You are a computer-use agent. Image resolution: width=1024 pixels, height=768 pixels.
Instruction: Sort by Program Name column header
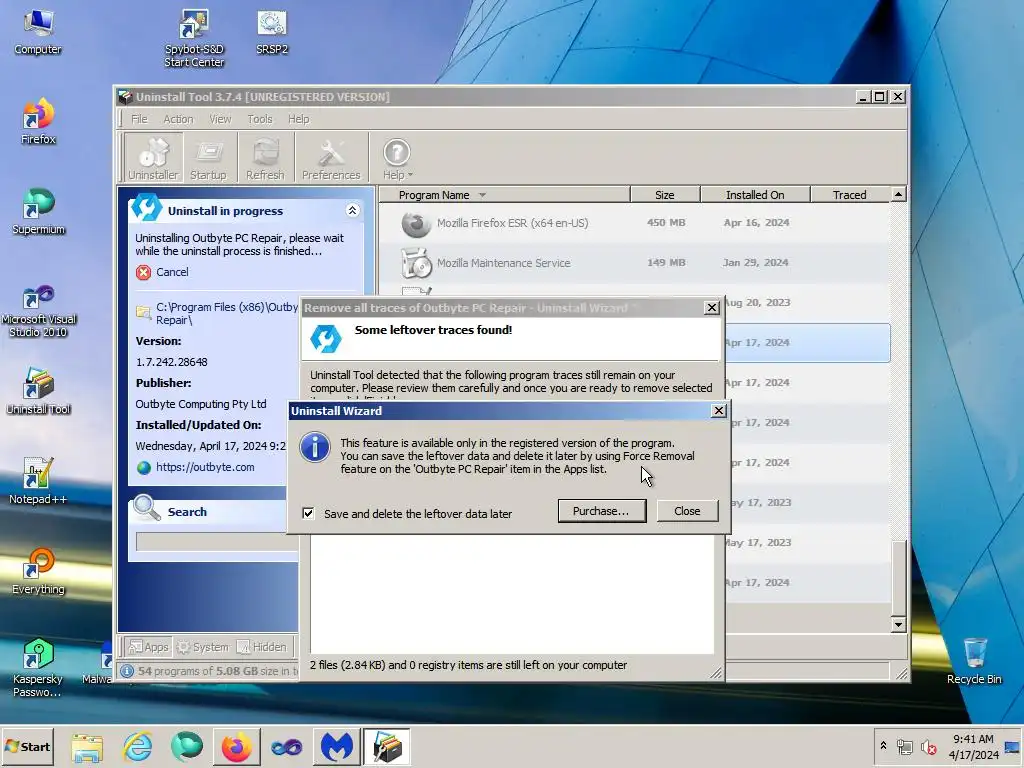(504, 195)
